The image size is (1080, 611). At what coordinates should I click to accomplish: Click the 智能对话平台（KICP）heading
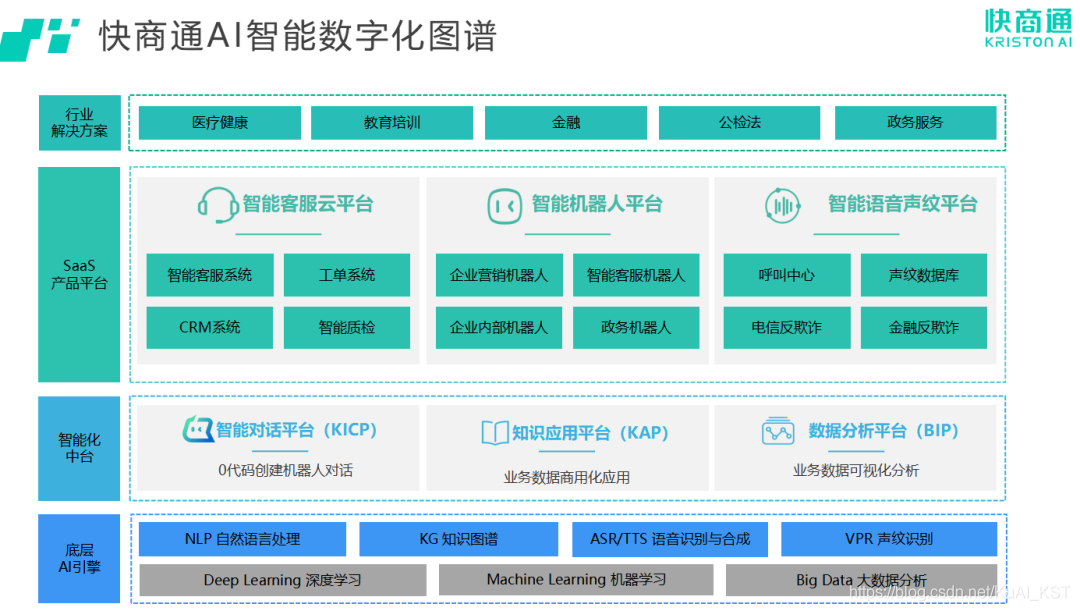(297, 430)
